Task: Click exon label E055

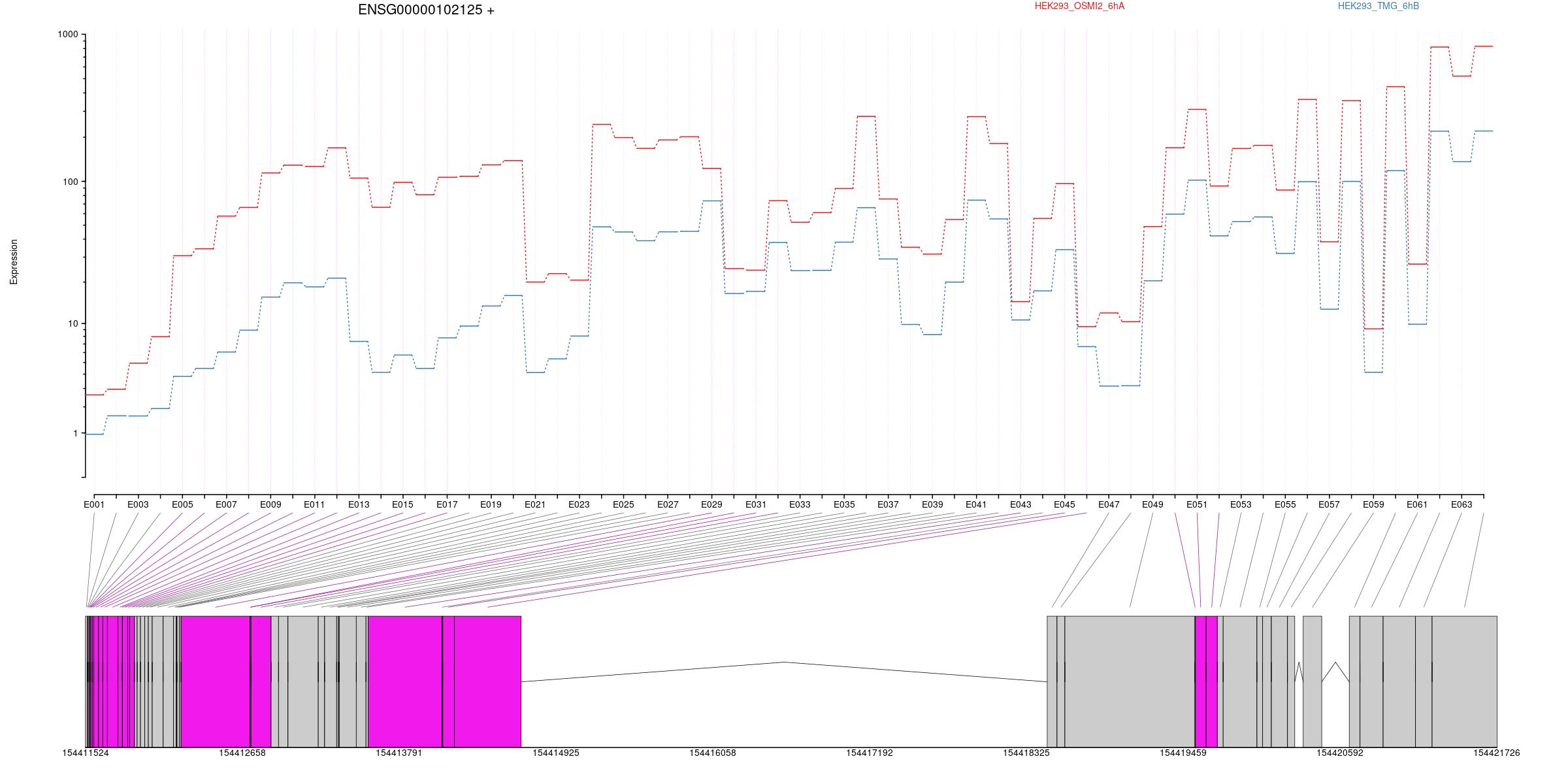Action: tap(1285, 504)
